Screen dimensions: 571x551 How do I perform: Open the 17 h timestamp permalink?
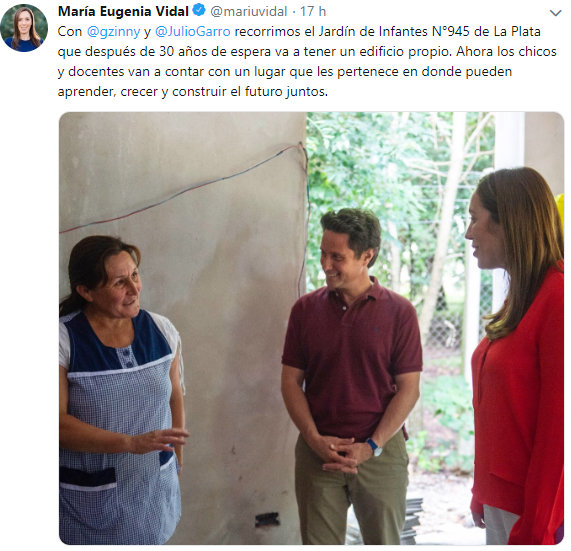[x=313, y=12]
